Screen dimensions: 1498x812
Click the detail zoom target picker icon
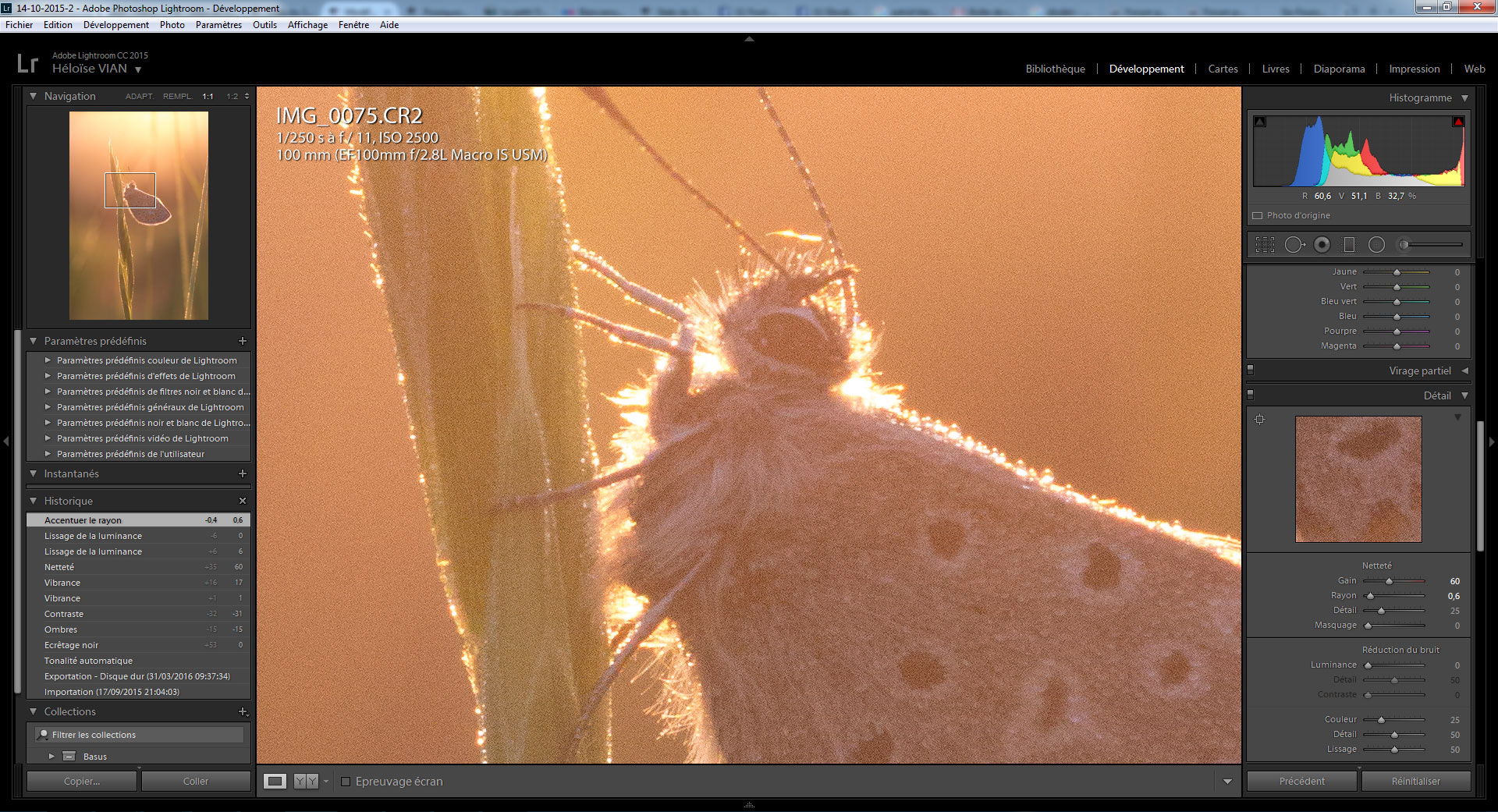(1259, 420)
